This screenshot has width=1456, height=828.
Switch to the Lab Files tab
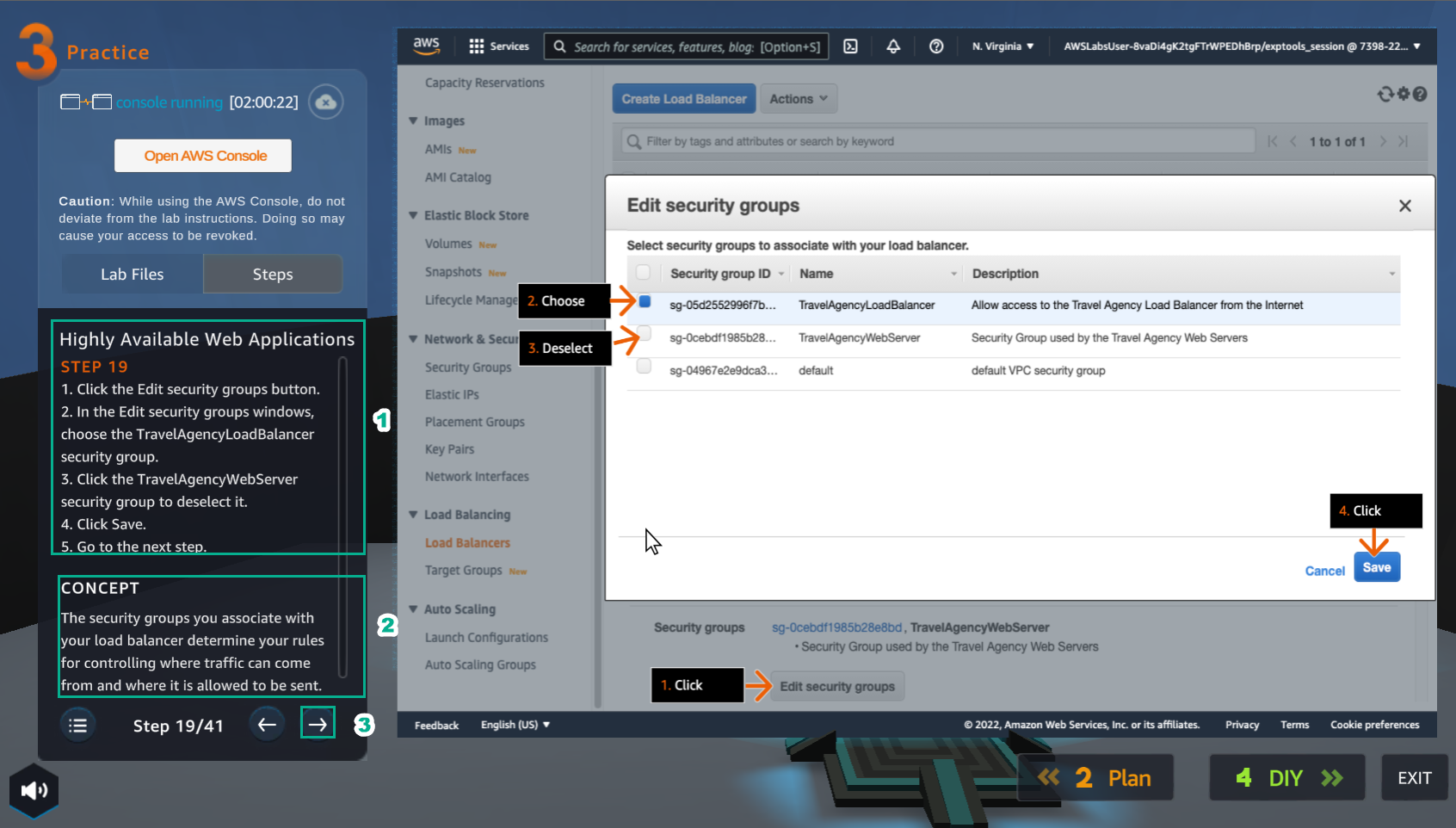tap(132, 274)
